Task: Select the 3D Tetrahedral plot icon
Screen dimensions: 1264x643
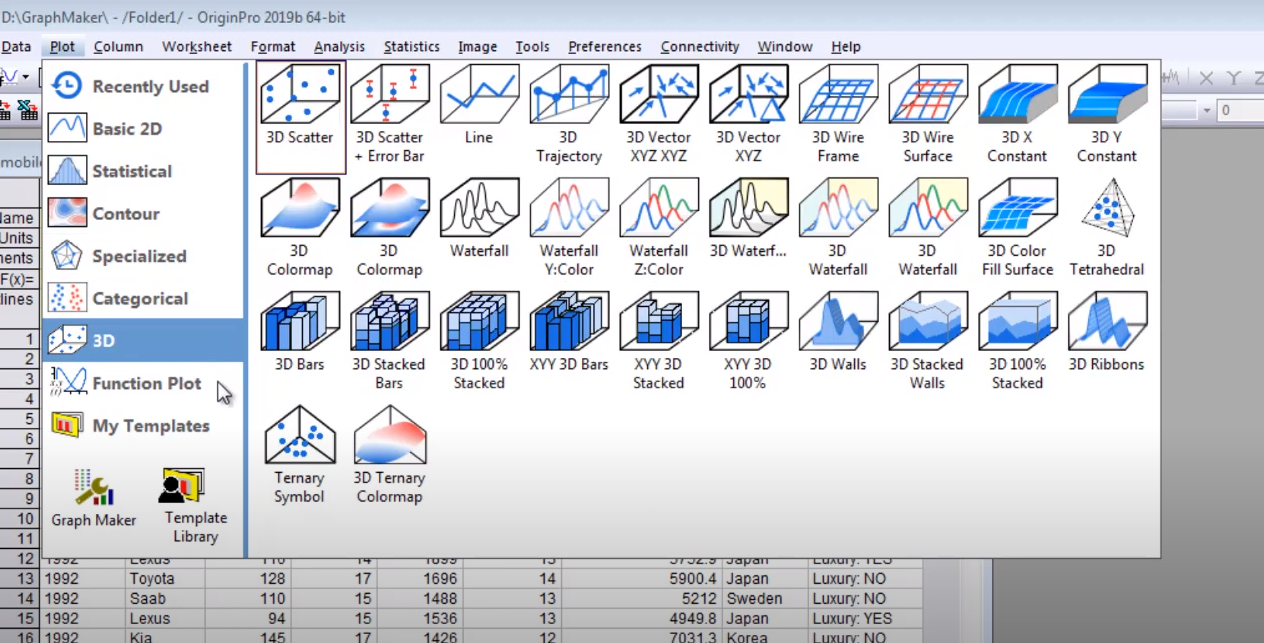Action: 1106,230
